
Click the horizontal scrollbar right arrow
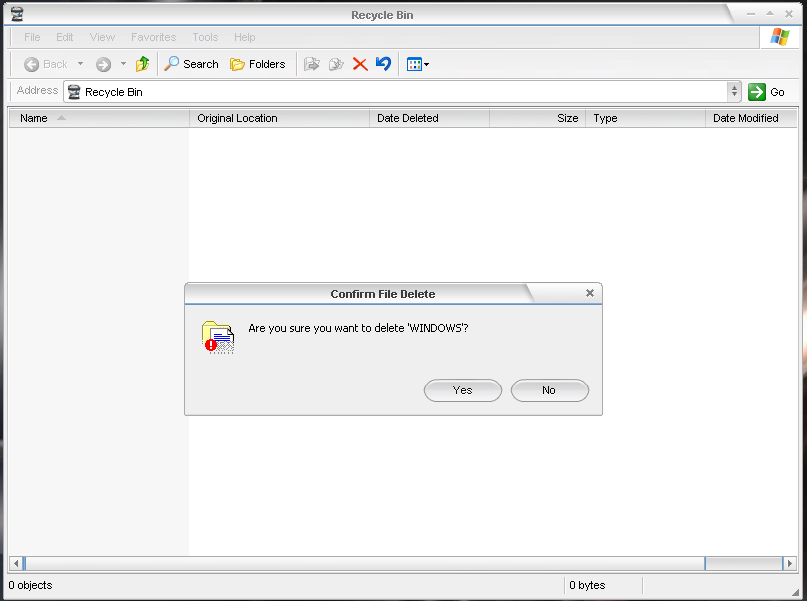point(788,563)
